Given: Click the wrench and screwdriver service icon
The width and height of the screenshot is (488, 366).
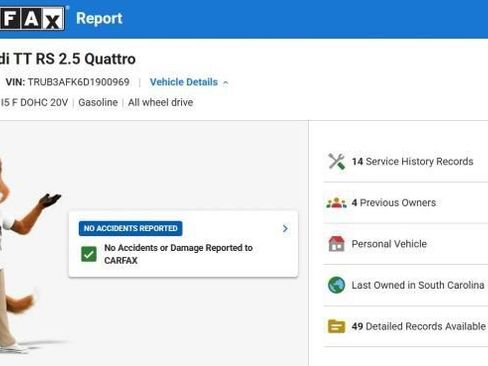Looking at the screenshot, I should [336, 162].
